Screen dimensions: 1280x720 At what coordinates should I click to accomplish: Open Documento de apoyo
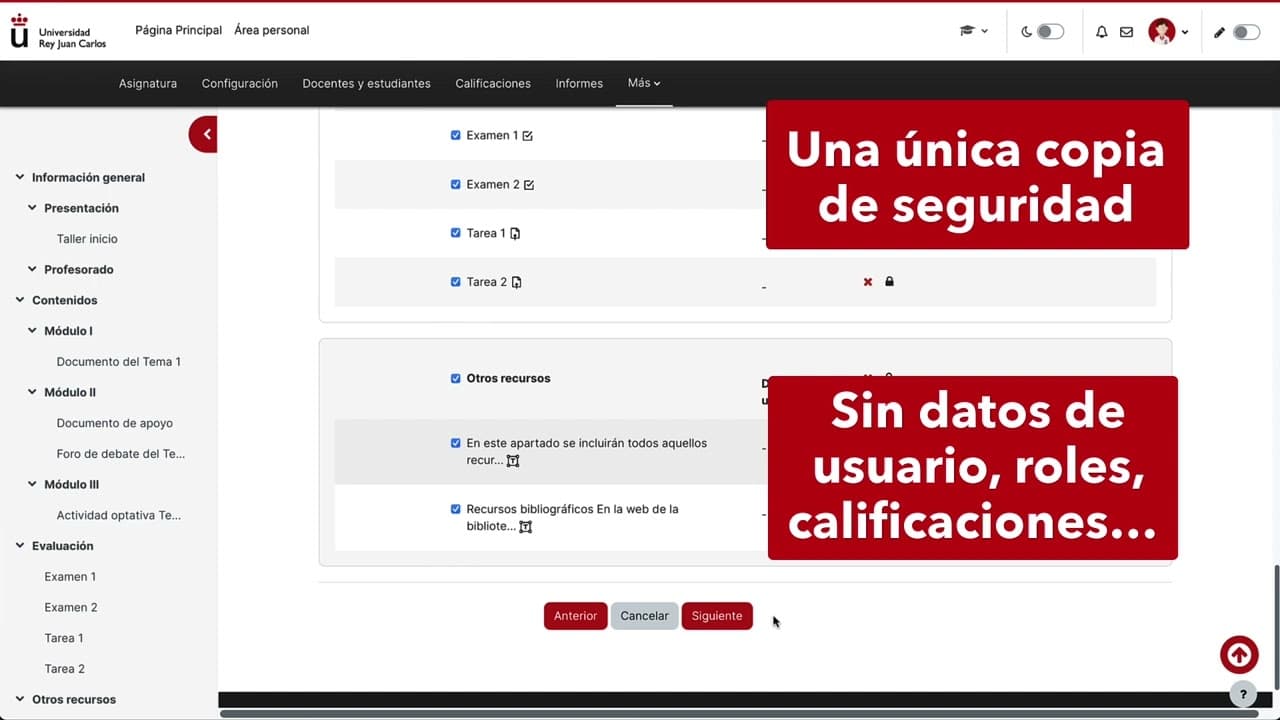click(x=114, y=423)
